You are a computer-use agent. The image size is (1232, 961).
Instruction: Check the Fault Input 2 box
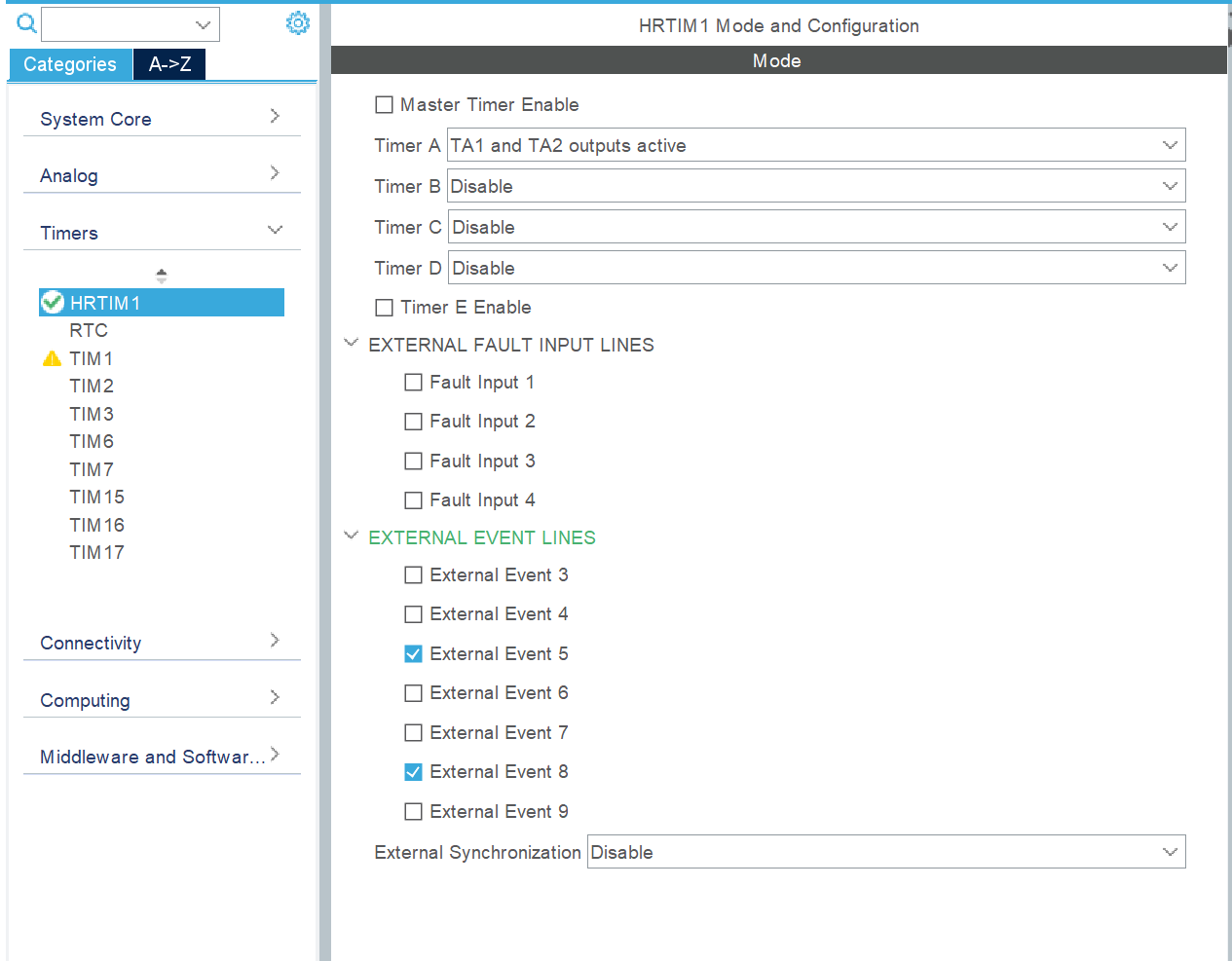(414, 422)
